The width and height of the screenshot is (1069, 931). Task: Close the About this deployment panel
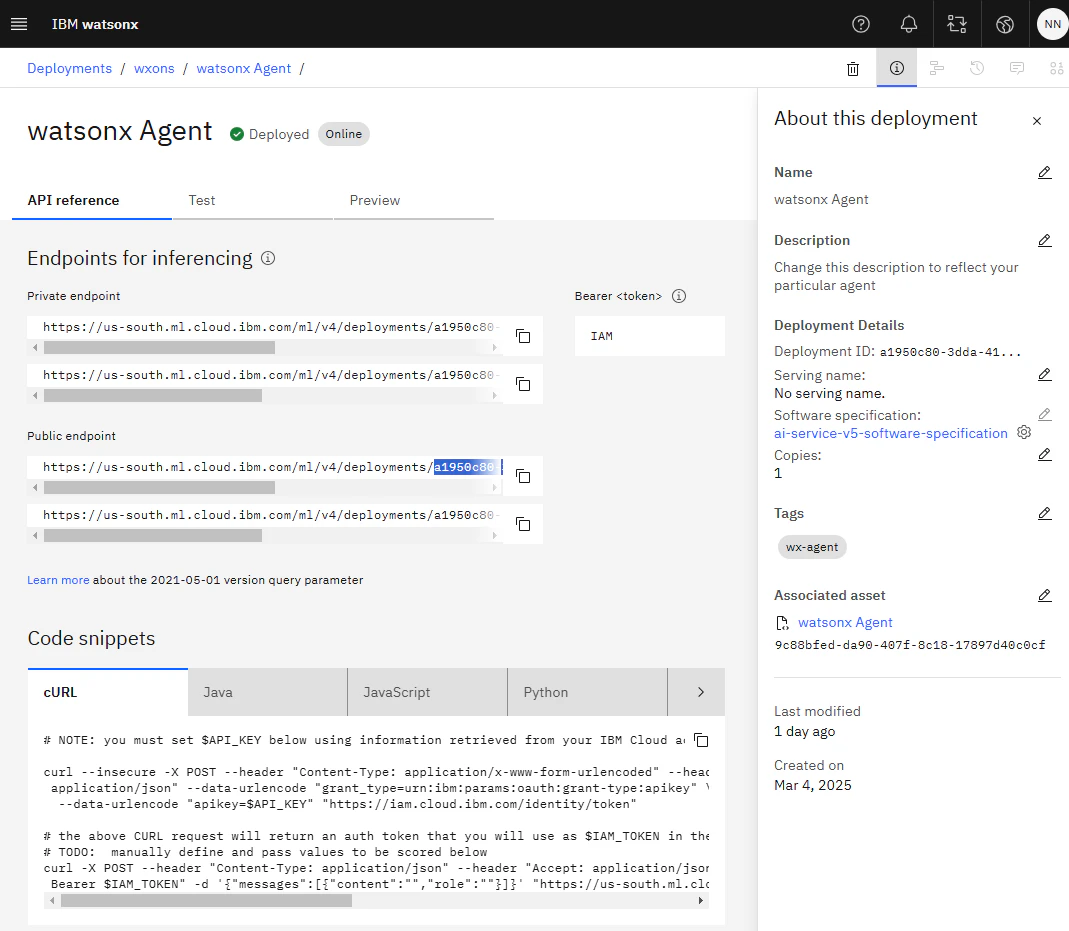(1037, 121)
